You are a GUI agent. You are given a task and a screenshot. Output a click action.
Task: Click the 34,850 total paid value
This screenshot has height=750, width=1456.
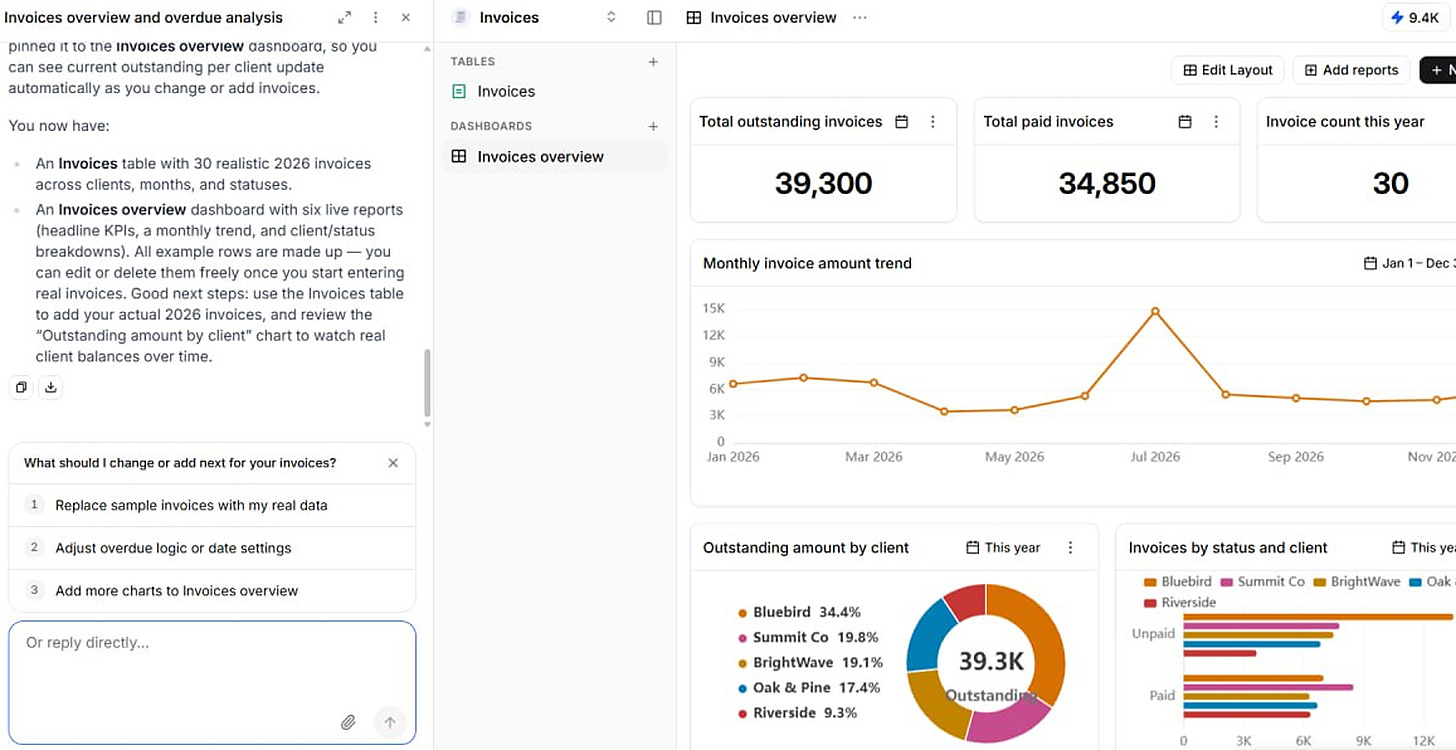pos(1107,183)
